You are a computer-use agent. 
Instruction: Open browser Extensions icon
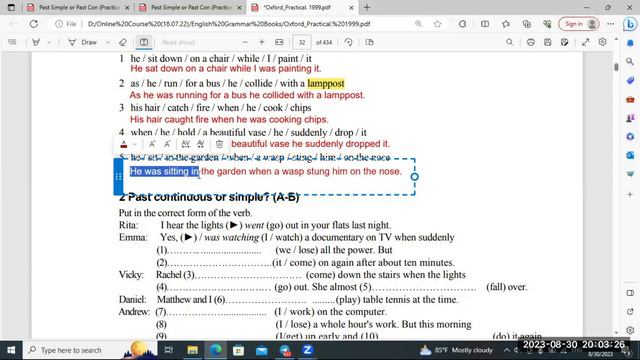[462, 24]
